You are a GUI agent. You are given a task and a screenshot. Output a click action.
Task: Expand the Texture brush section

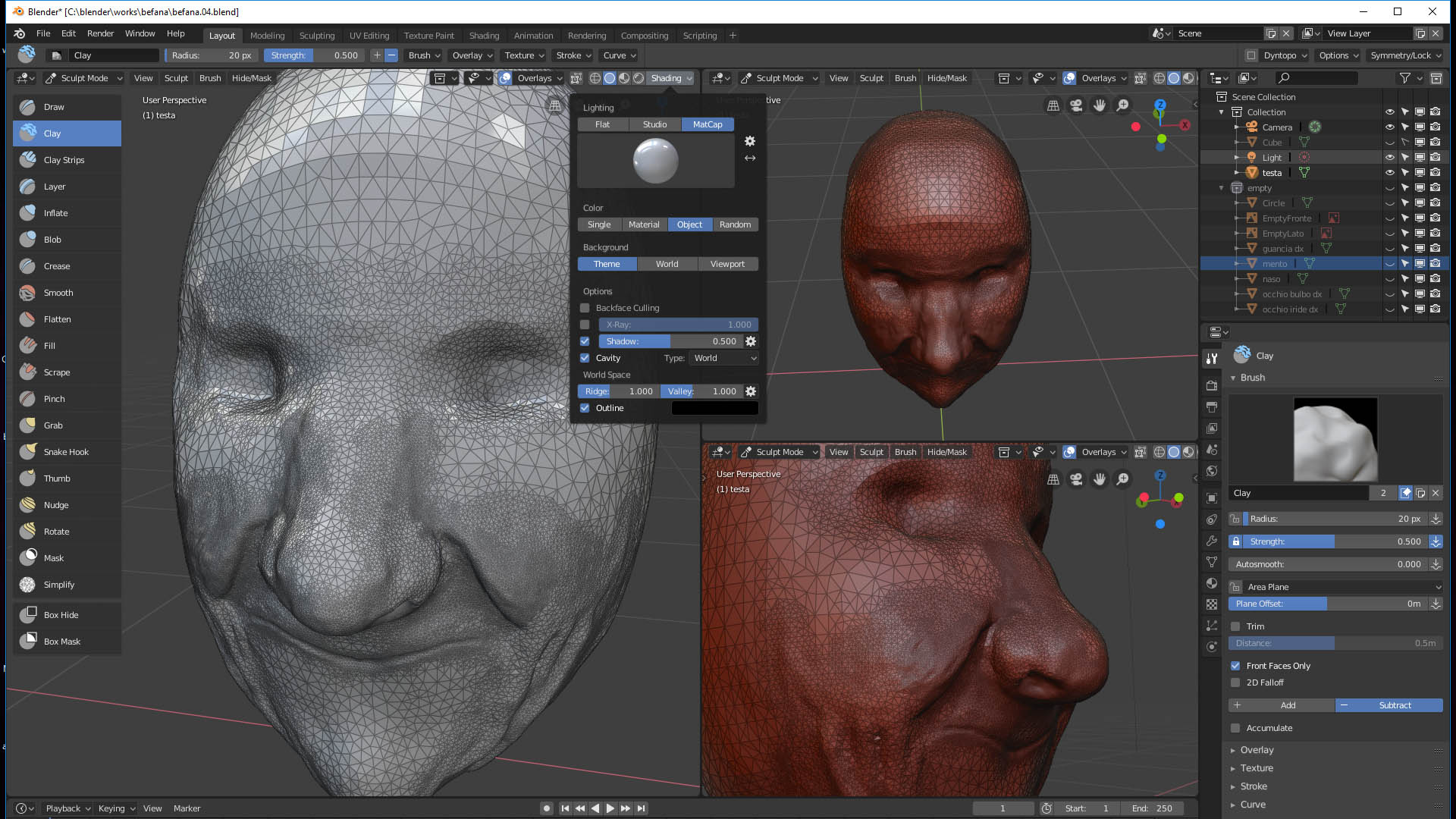[x=1257, y=768]
